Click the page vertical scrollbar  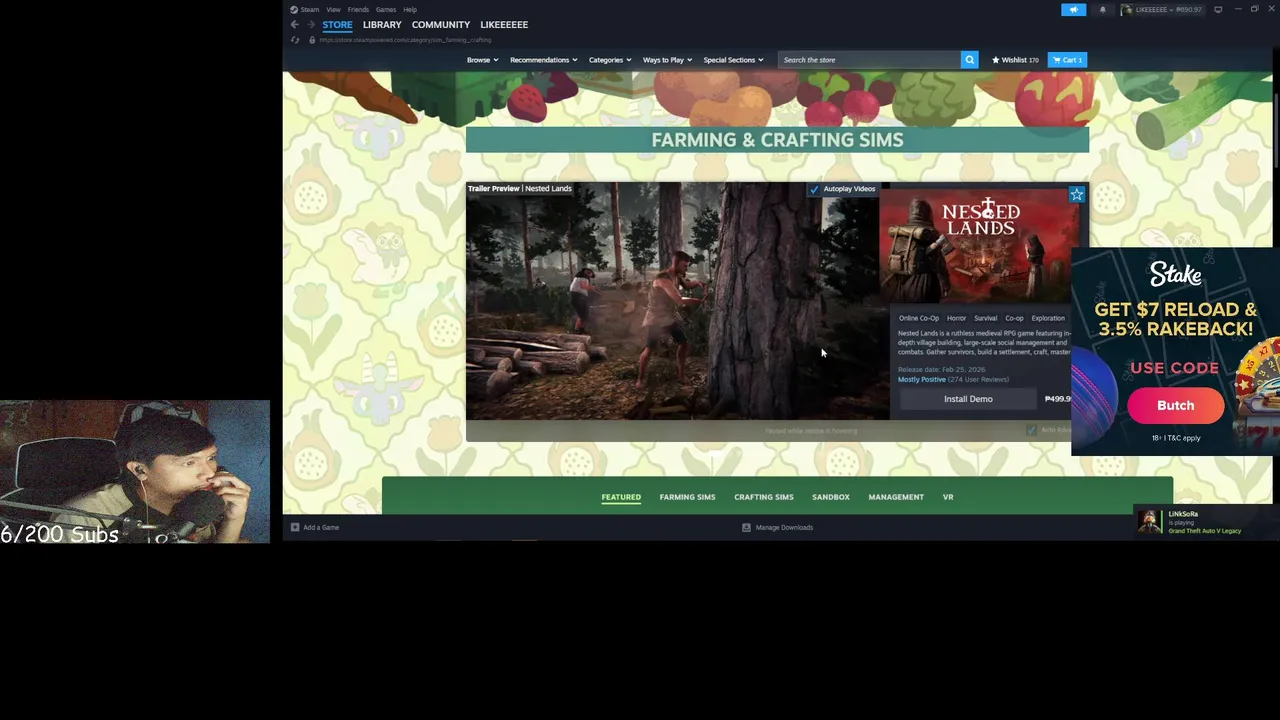pyautogui.click(x=1276, y=130)
